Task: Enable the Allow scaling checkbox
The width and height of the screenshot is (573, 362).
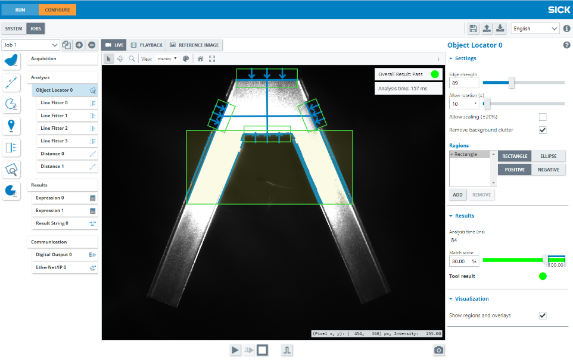Action: 543,117
